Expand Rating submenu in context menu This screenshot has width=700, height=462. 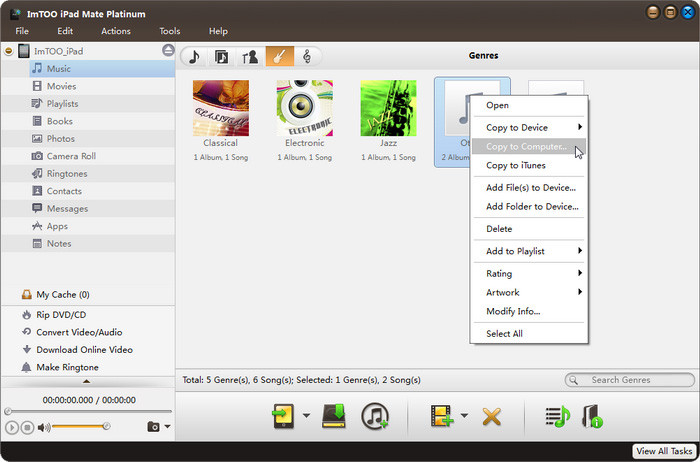tap(529, 274)
